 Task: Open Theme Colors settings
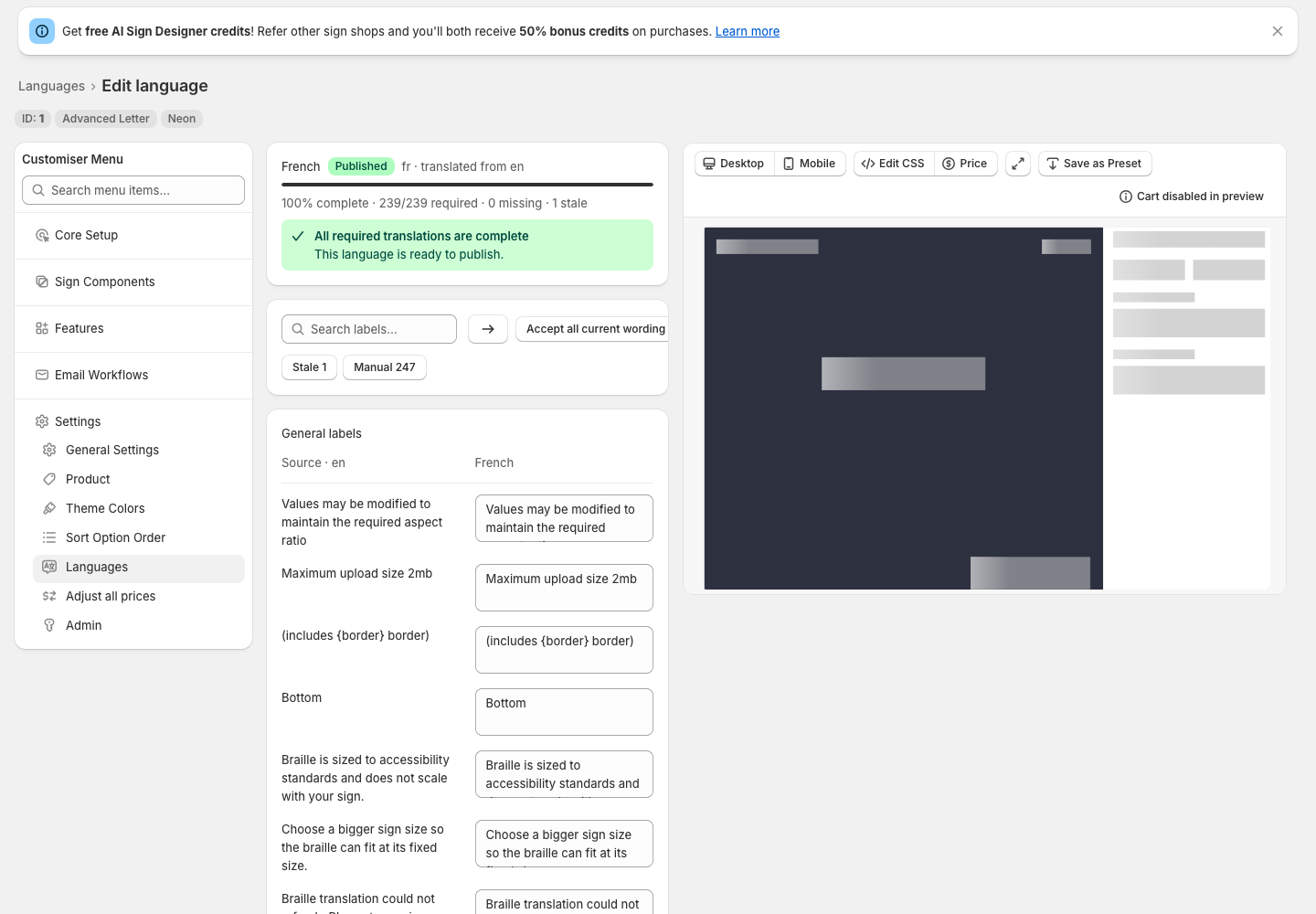coord(139,508)
